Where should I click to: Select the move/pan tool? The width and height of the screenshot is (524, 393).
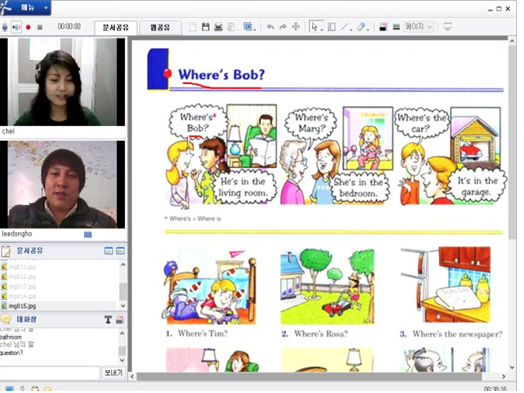click(296, 27)
